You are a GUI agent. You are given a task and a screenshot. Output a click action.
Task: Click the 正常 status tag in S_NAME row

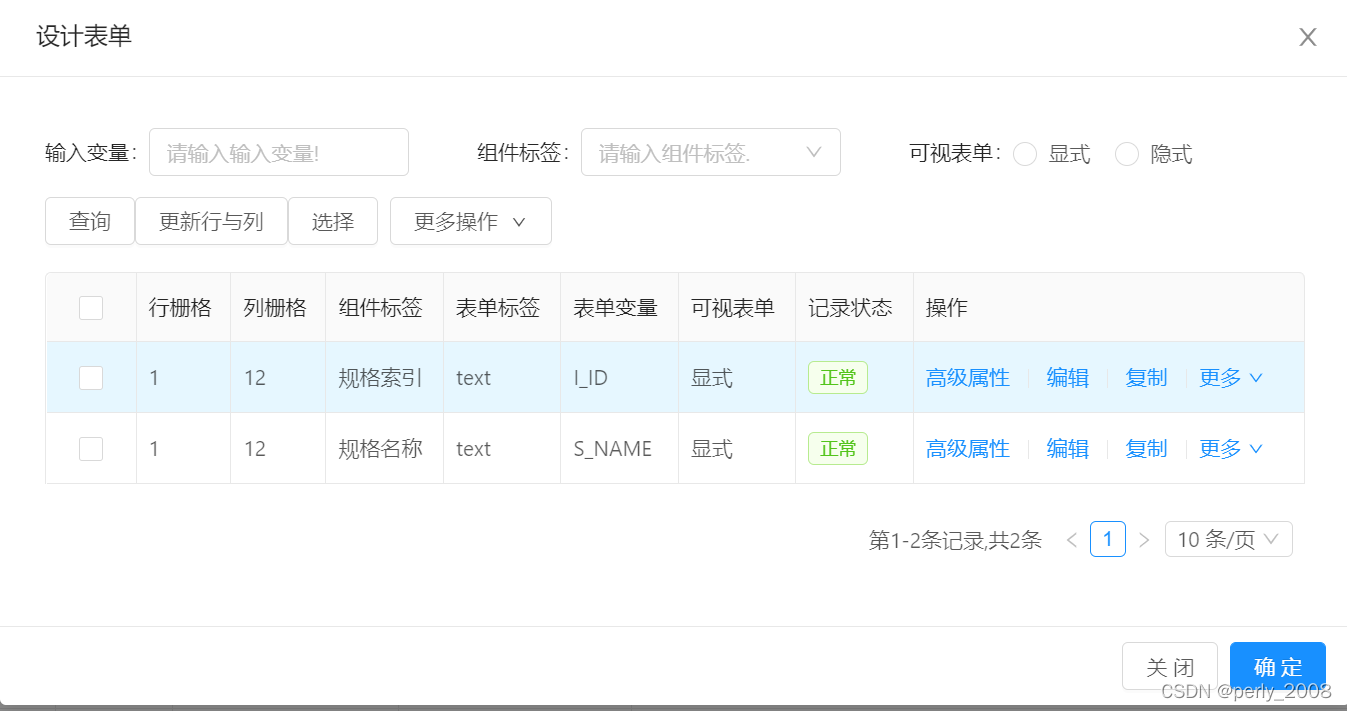tap(838, 448)
